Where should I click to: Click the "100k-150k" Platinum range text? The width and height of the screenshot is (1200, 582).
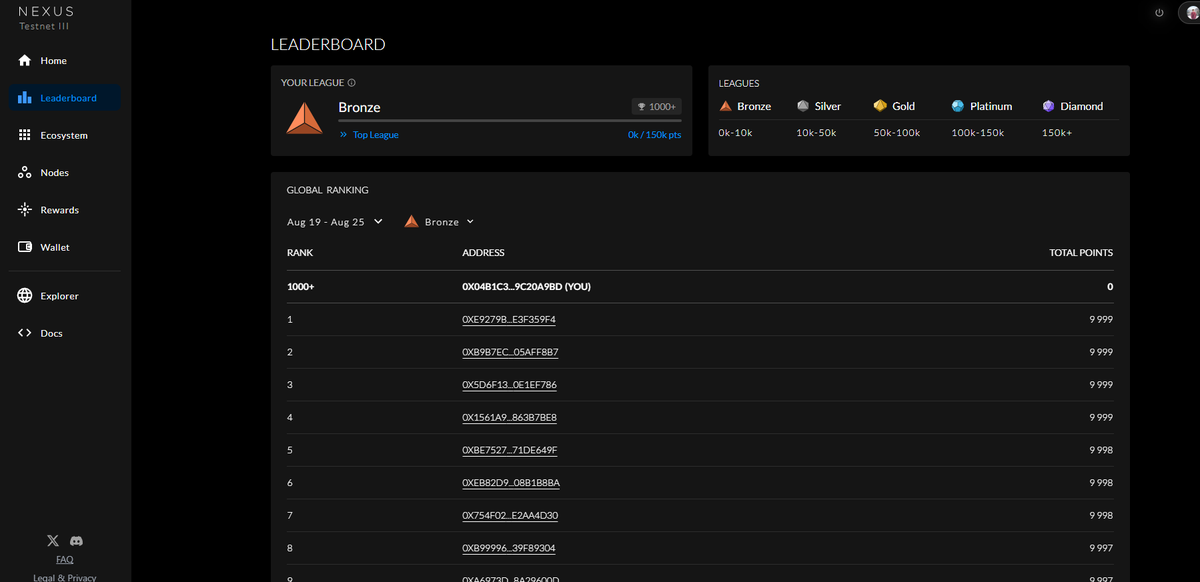[x=978, y=133]
